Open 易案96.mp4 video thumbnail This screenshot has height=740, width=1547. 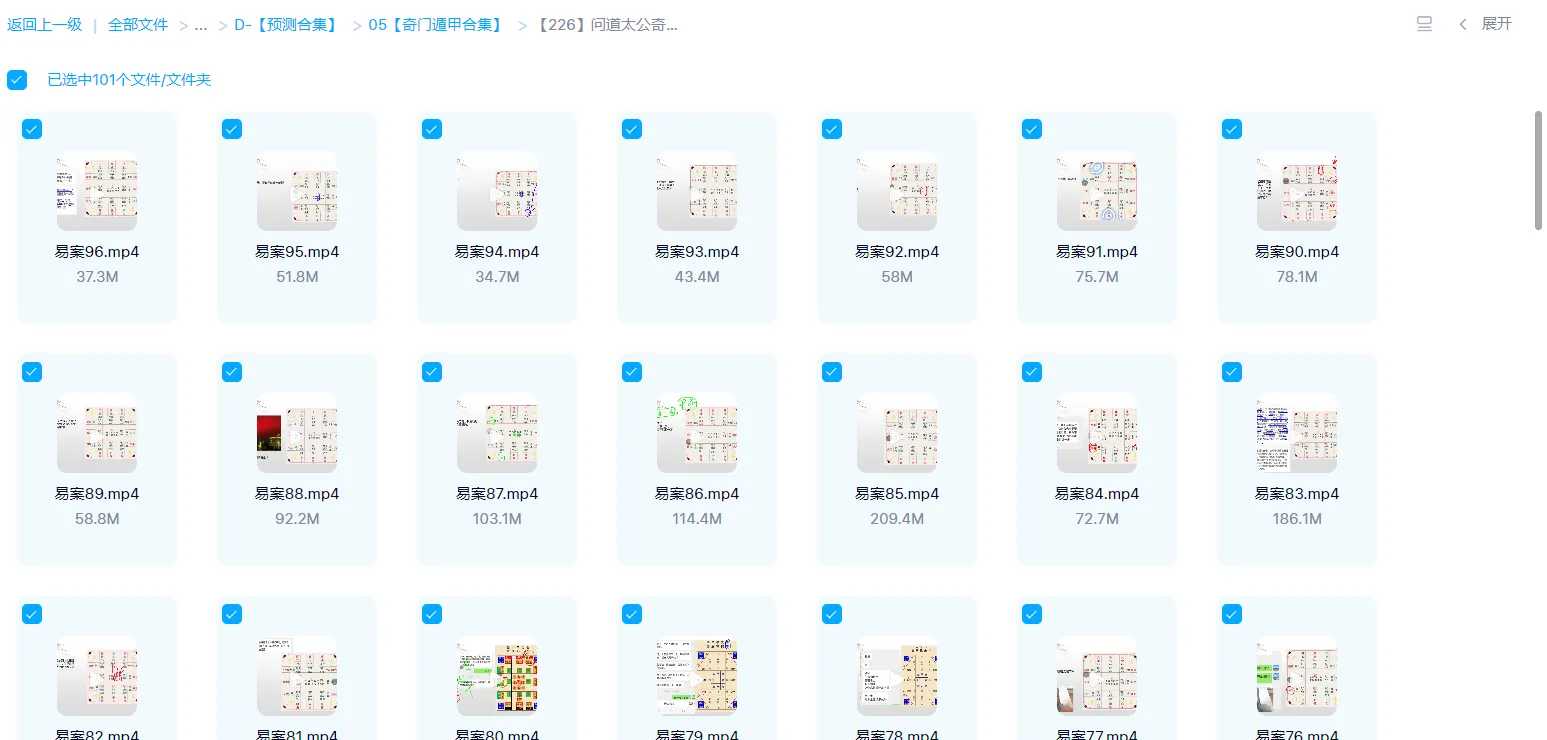[97, 192]
